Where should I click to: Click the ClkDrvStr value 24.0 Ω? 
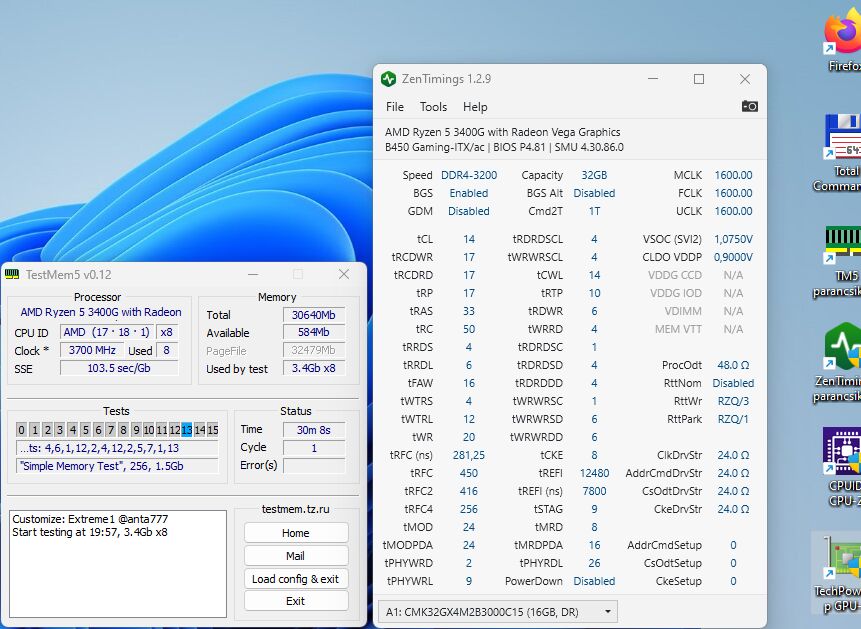pos(733,455)
